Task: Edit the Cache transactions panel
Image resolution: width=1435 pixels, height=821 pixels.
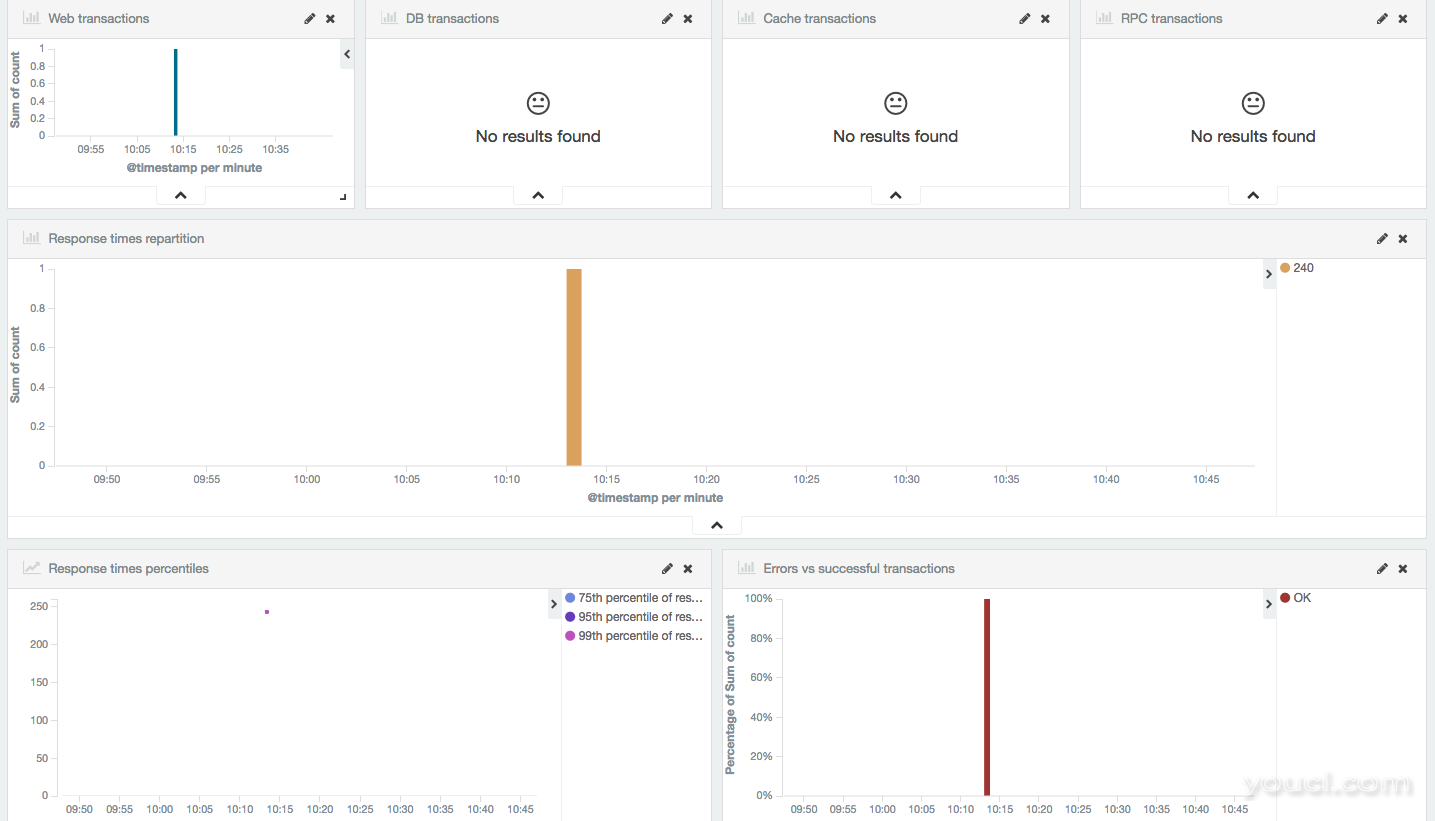Action: pyautogui.click(x=1024, y=19)
